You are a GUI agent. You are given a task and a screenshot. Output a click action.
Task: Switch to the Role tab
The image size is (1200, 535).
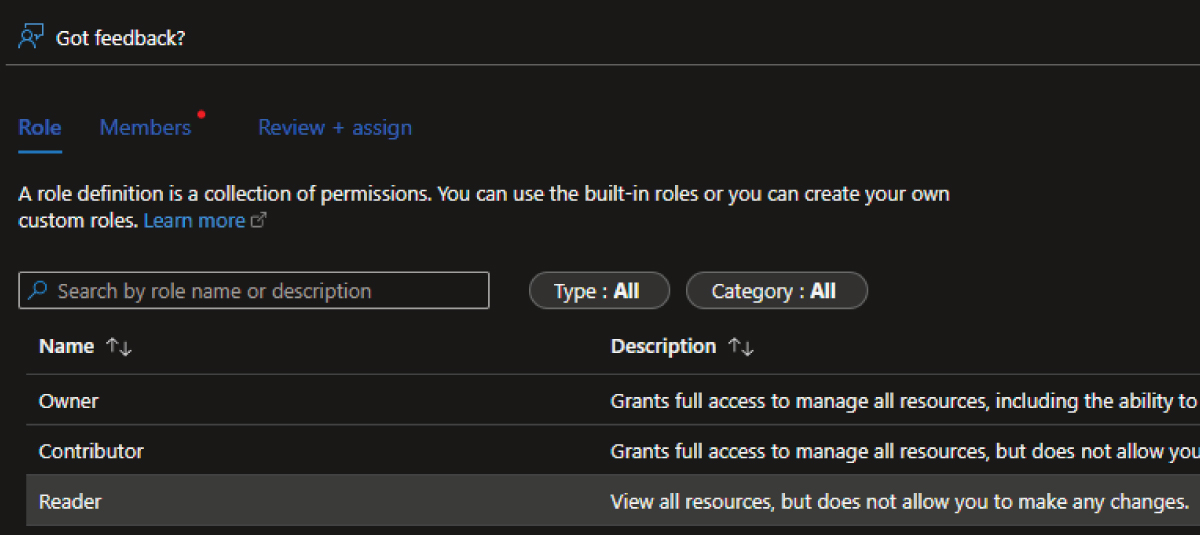click(40, 128)
